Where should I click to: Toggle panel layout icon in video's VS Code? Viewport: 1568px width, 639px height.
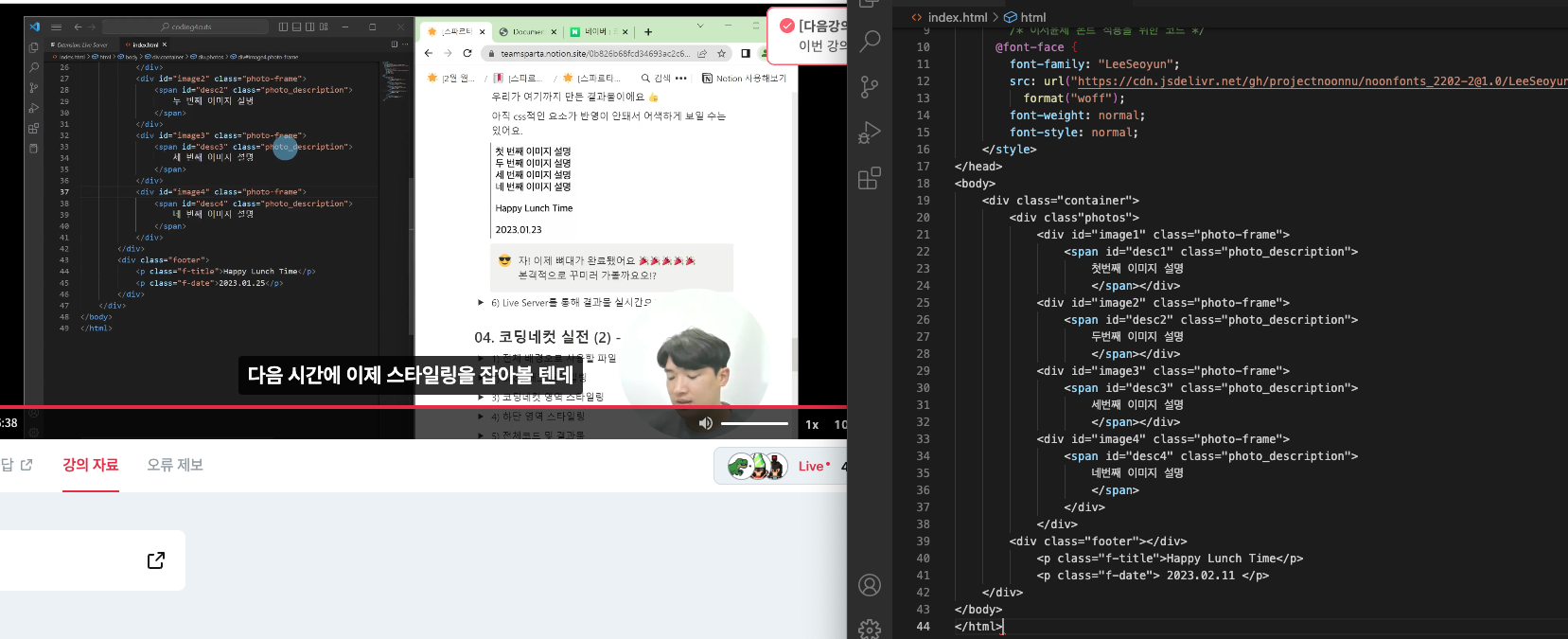coord(296,27)
